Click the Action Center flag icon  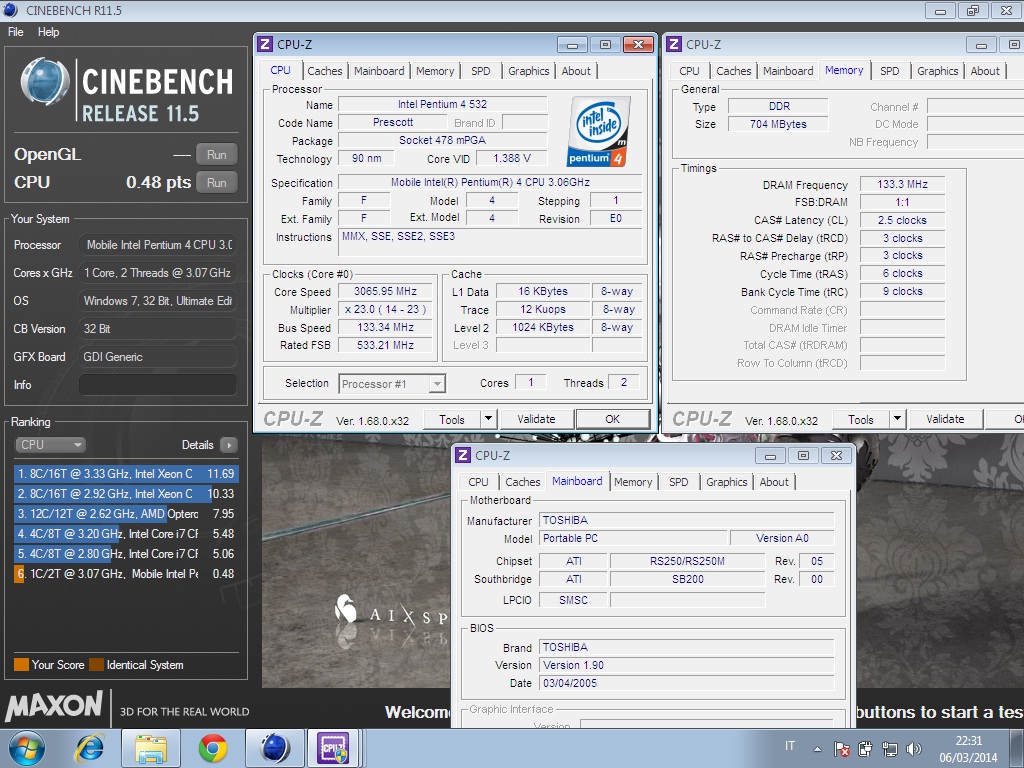point(842,749)
